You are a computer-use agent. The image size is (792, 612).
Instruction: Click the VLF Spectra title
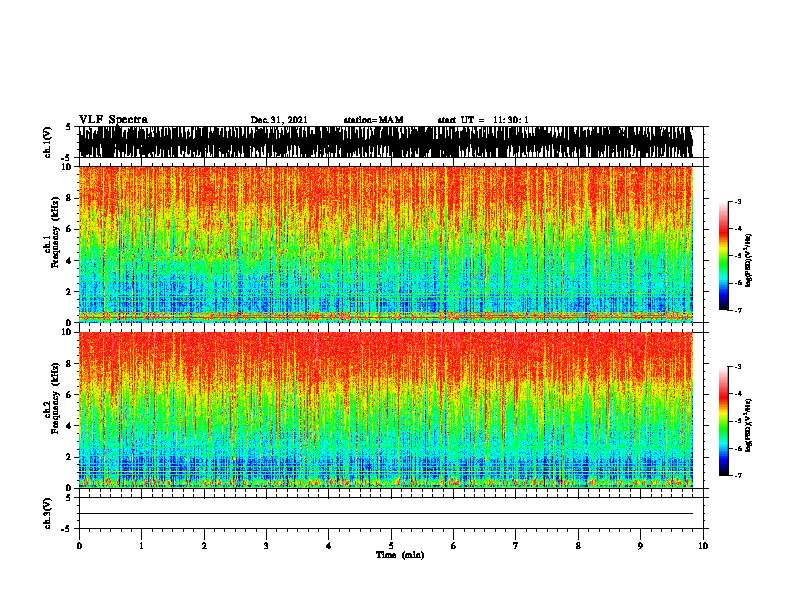113,120
